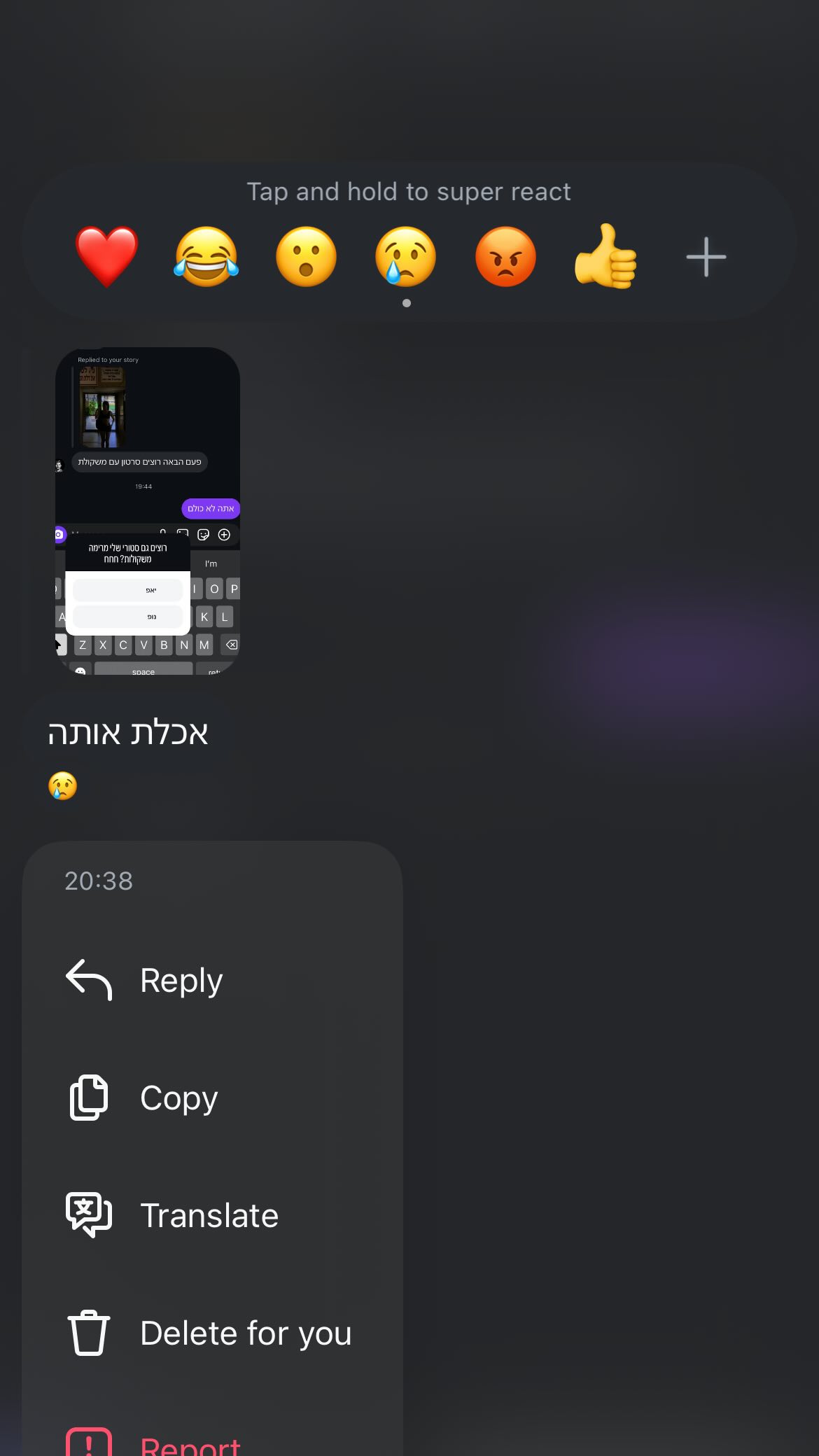Viewport: 819px width, 1456px height.
Task: Tap the Hebrew text message bubble
Action: (x=128, y=733)
